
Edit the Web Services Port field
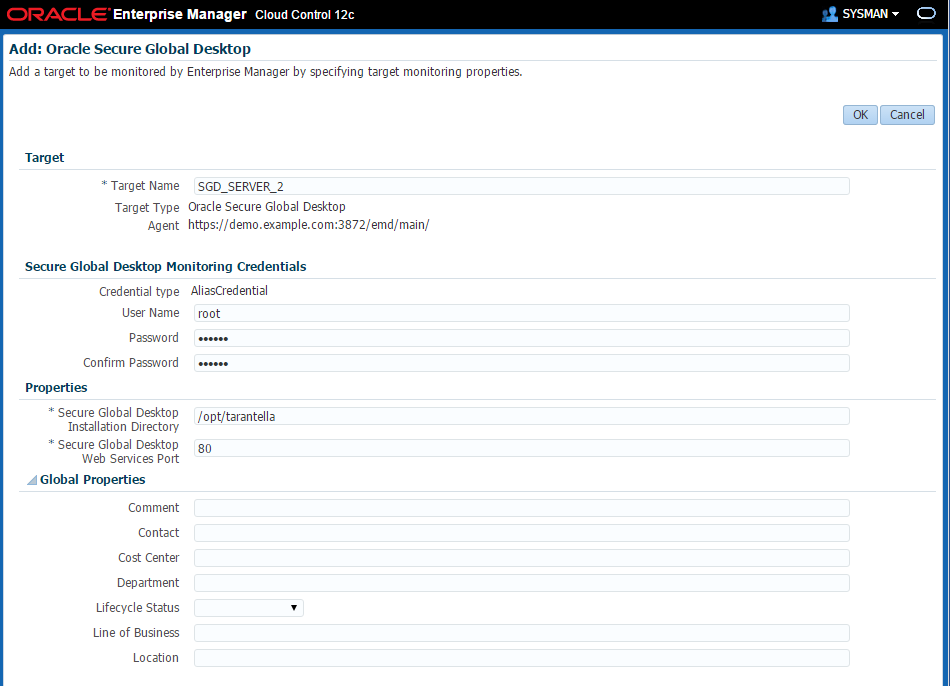(x=522, y=448)
